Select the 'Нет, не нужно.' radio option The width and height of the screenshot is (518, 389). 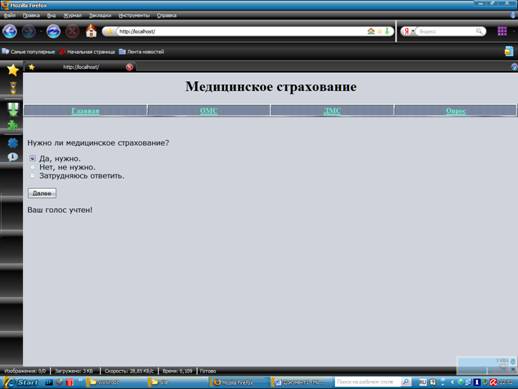pos(32,167)
